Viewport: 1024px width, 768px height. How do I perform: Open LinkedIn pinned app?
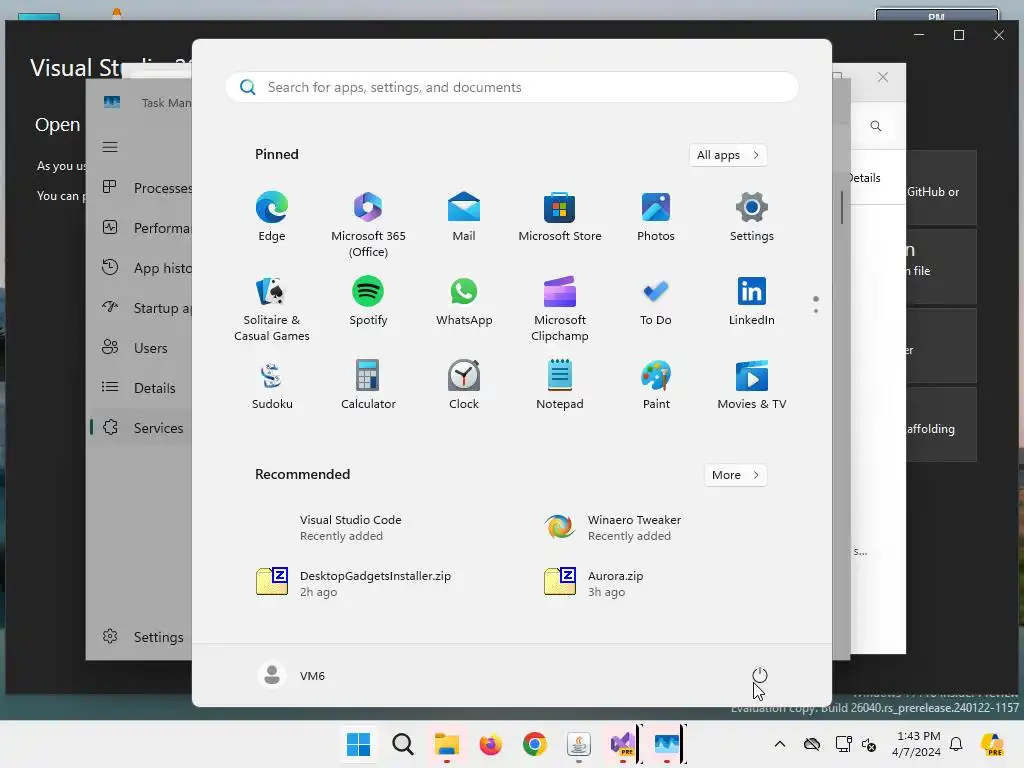(752, 300)
